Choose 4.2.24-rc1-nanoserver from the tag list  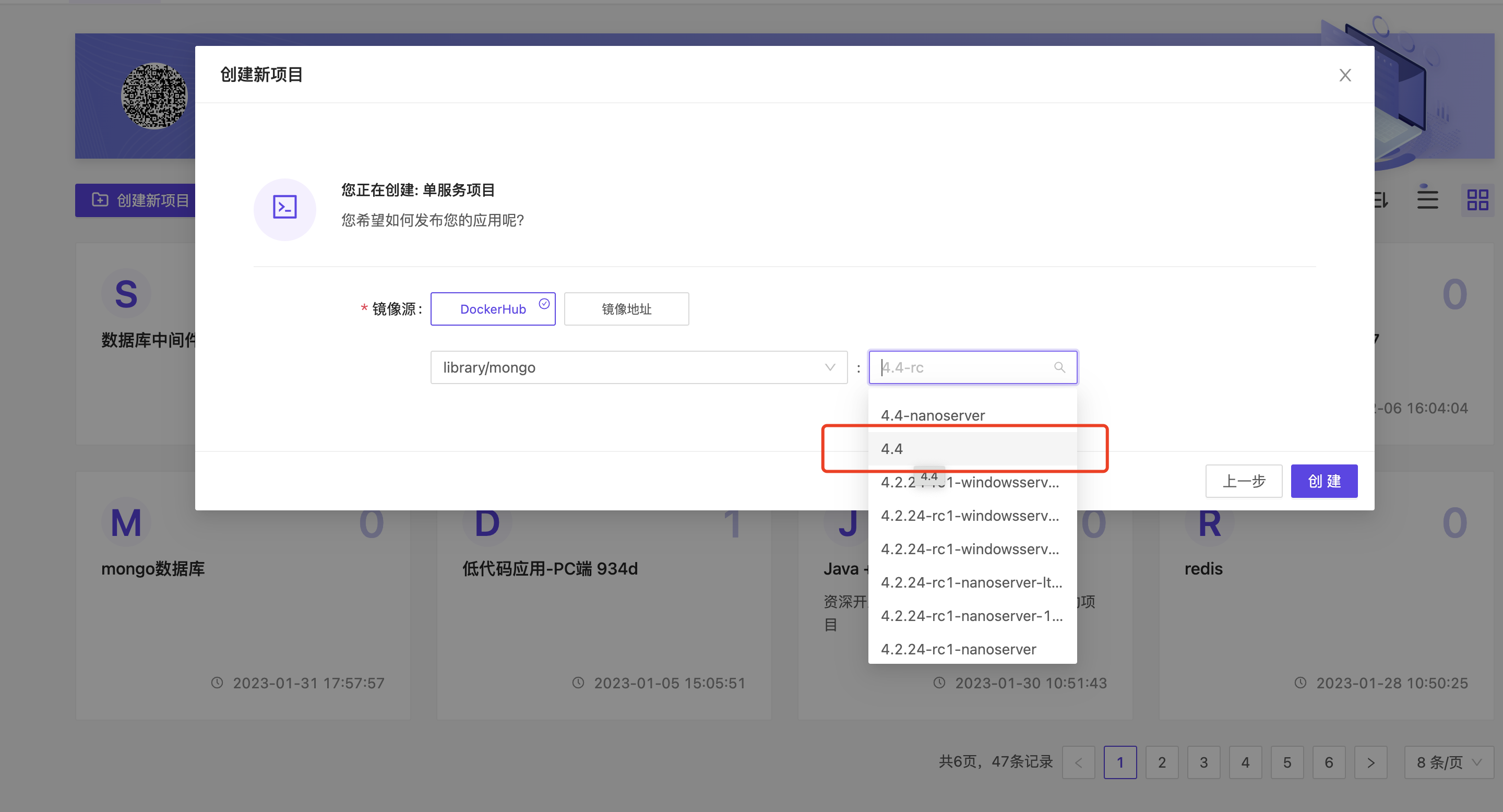point(958,649)
